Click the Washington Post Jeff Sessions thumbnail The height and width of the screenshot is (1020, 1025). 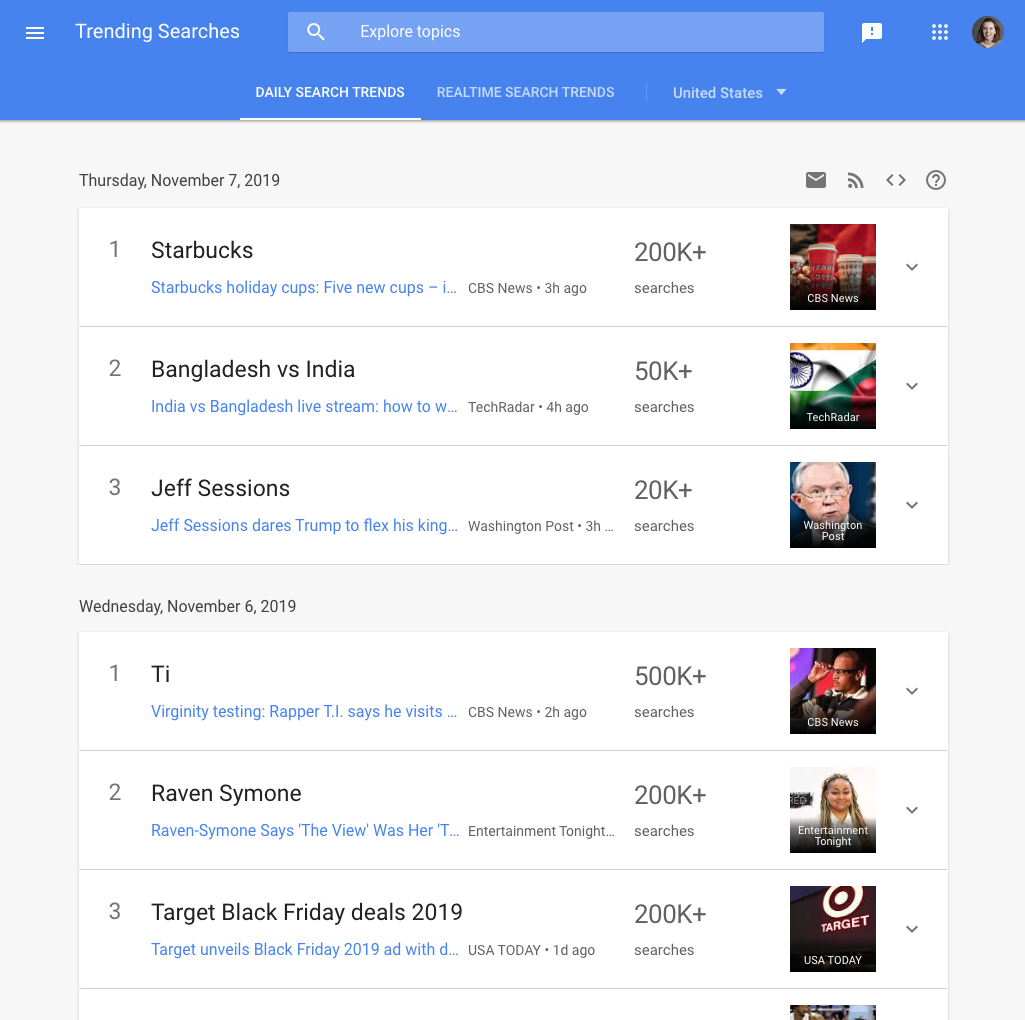click(x=833, y=505)
